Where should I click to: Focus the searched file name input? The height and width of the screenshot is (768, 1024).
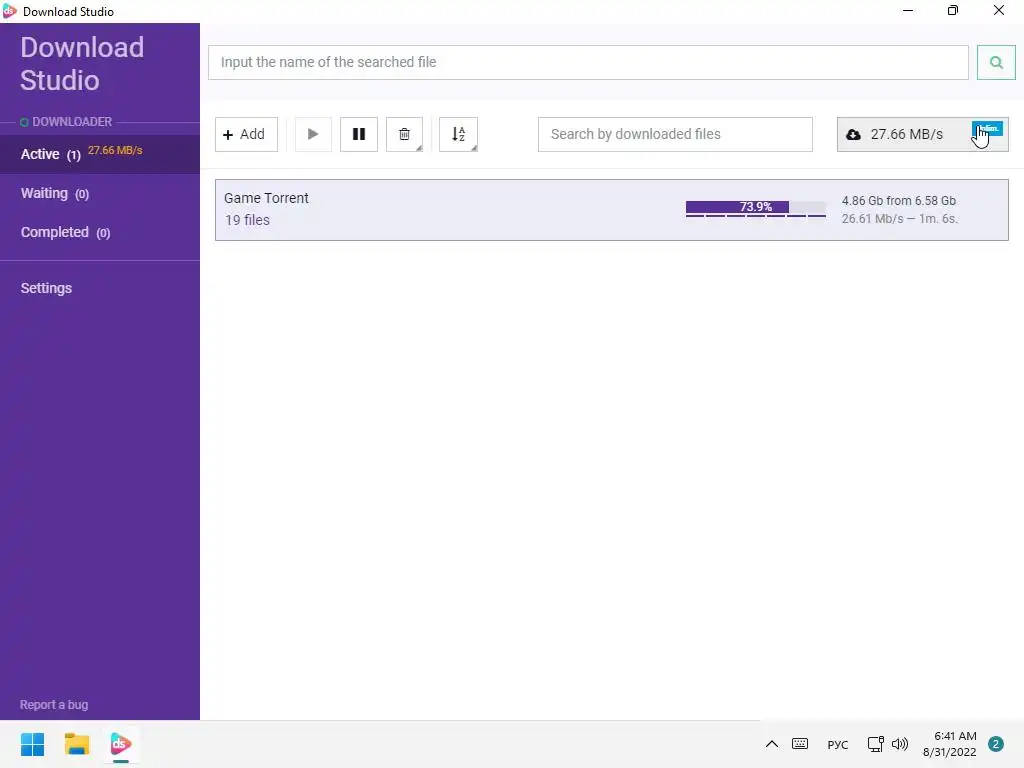[588, 63]
